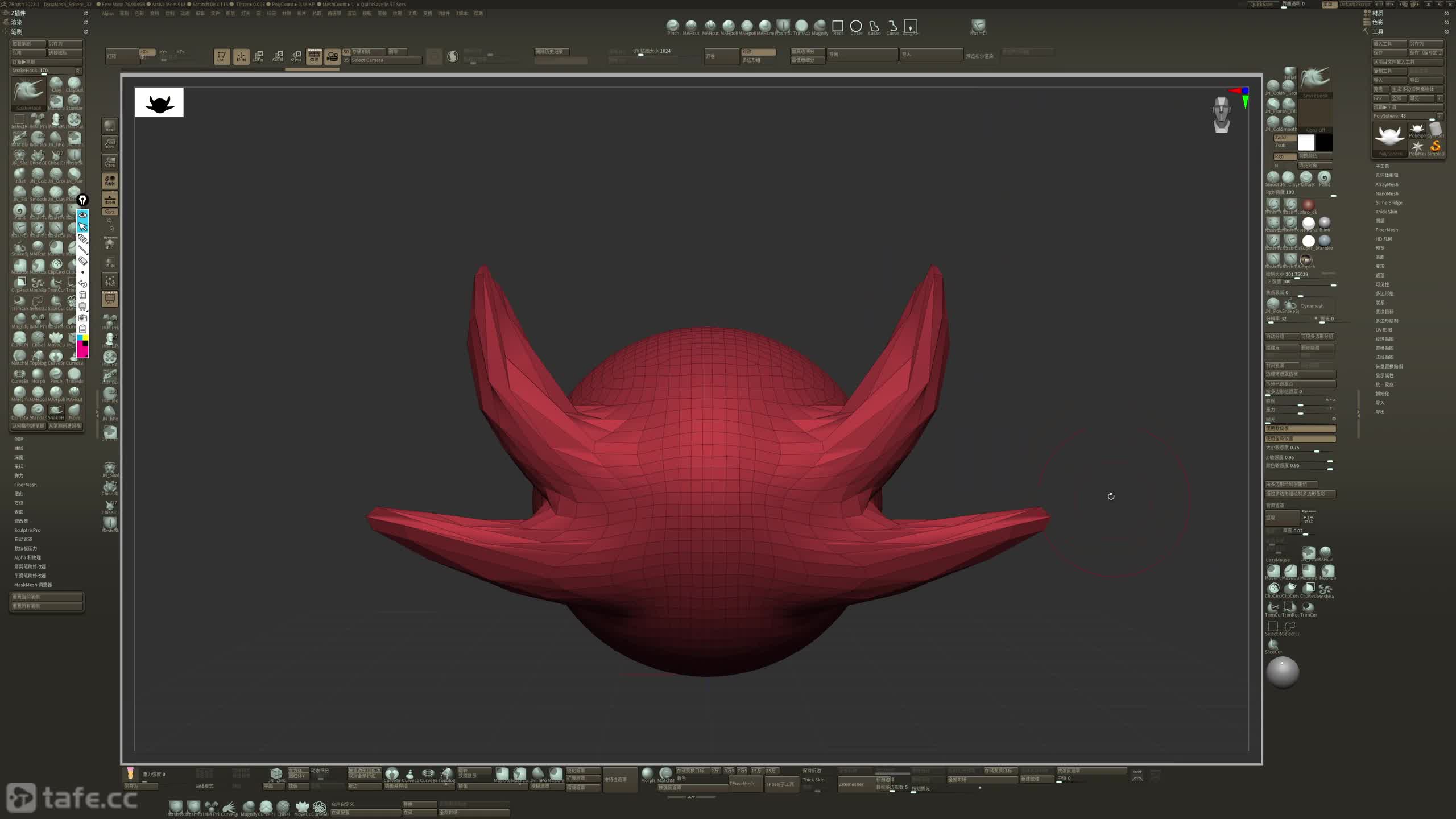Toggle the Rgb paint mode button

point(1284,156)
